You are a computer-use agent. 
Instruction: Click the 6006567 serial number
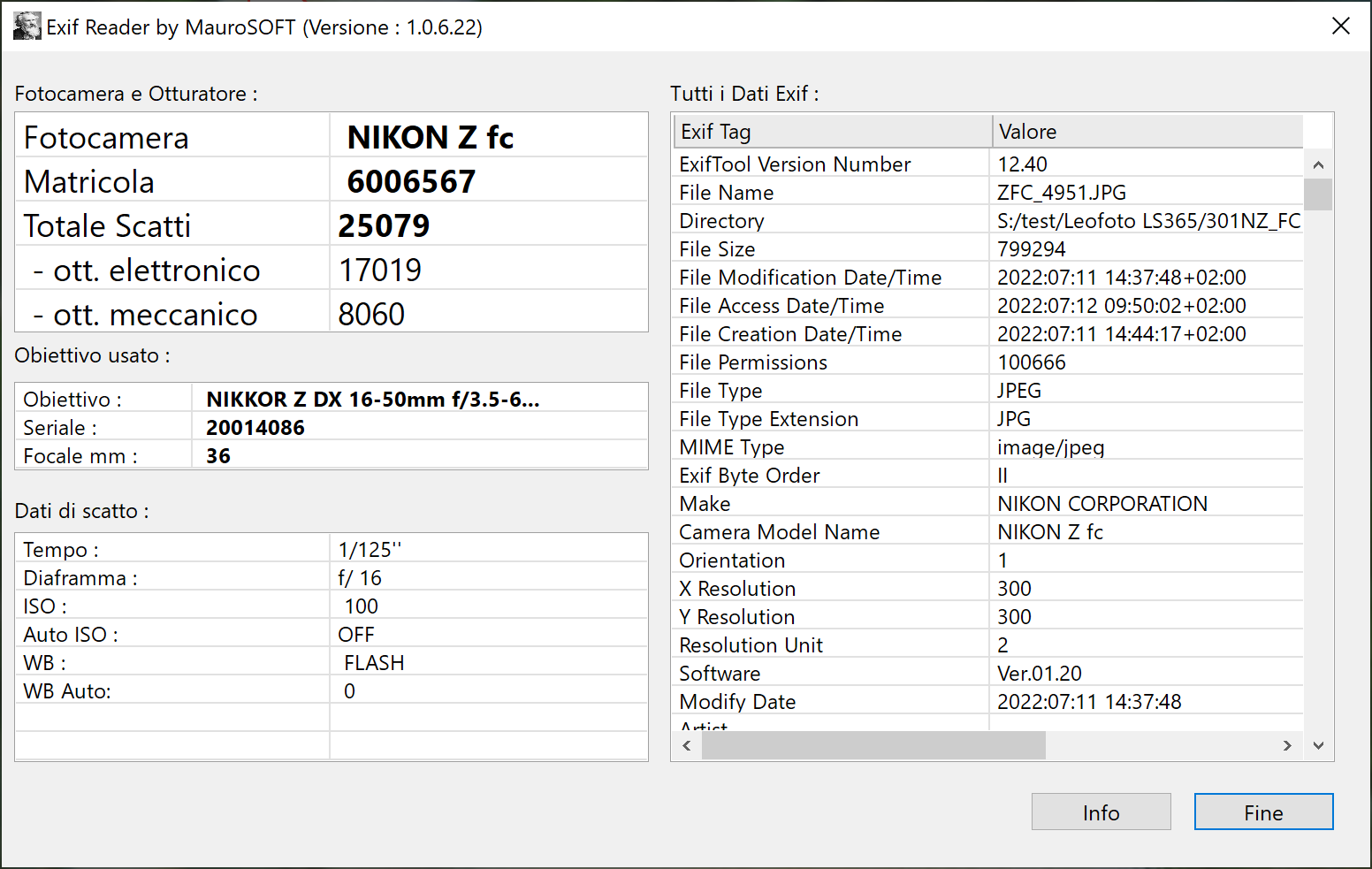point(411,181)
